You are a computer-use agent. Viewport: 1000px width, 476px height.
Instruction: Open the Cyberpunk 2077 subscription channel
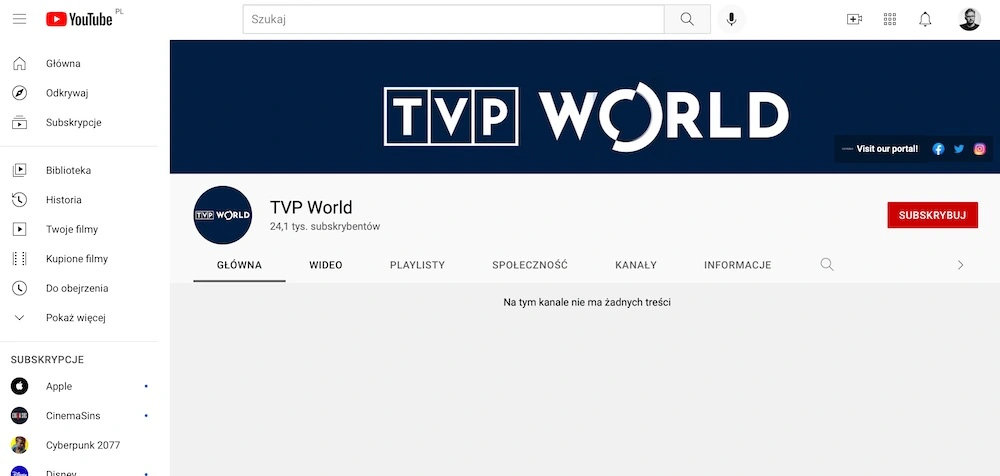85,445
